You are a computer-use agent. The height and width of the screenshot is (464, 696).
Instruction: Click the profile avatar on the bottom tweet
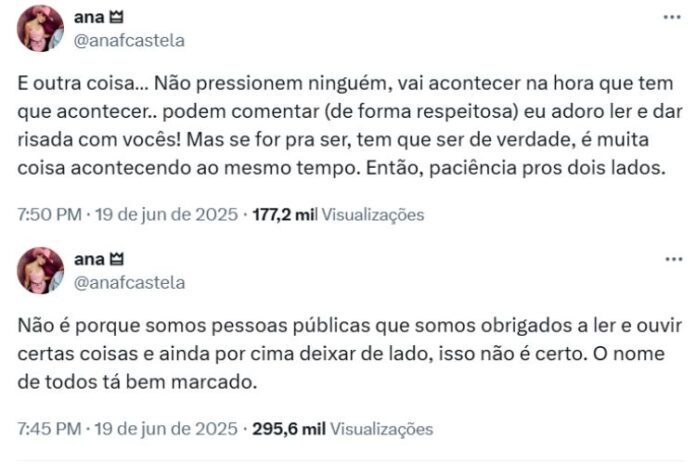tap(41, 270)
